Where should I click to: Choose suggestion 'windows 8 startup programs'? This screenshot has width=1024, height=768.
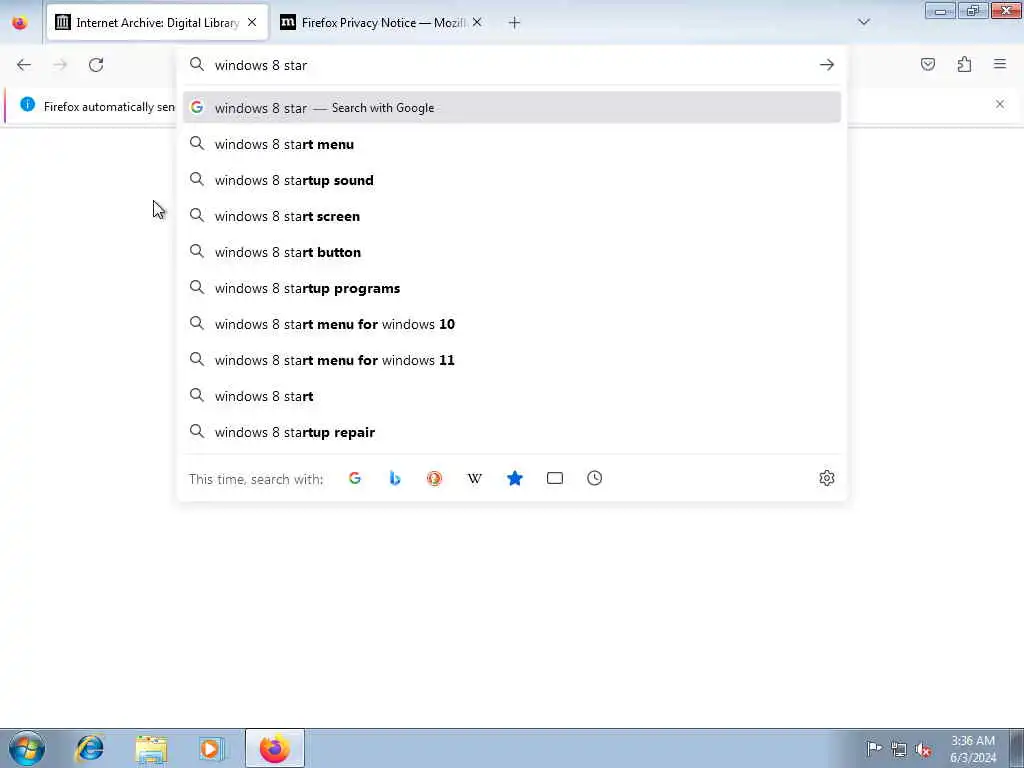[x=512, y=288]
